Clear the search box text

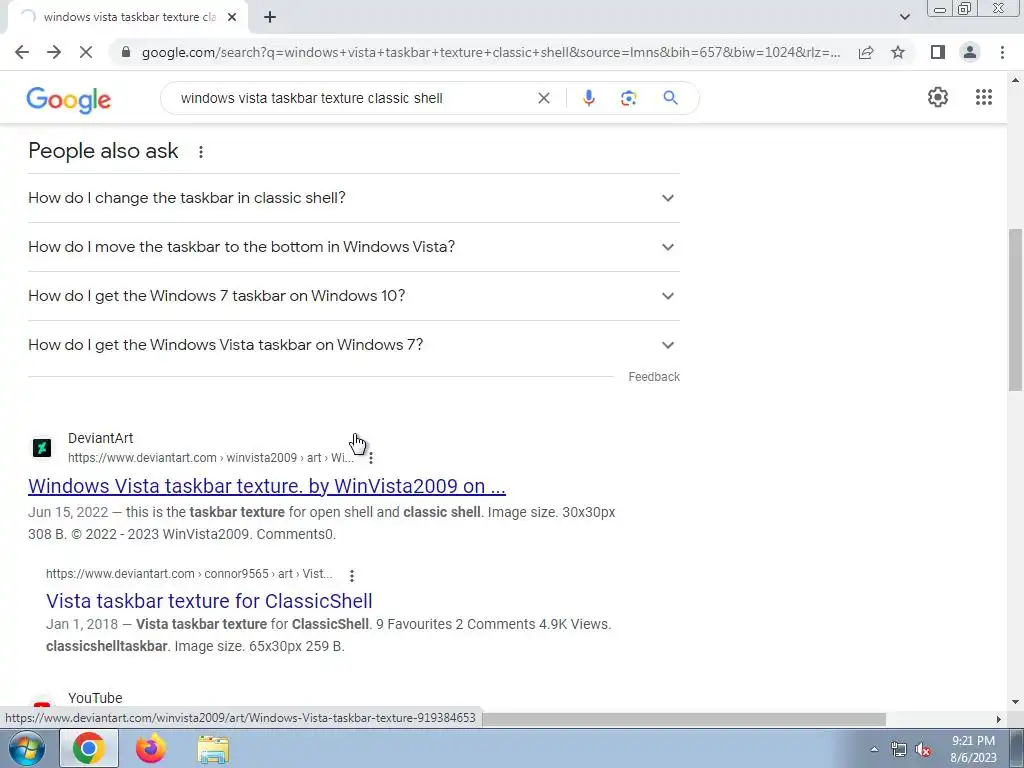(x=543, y=98)
